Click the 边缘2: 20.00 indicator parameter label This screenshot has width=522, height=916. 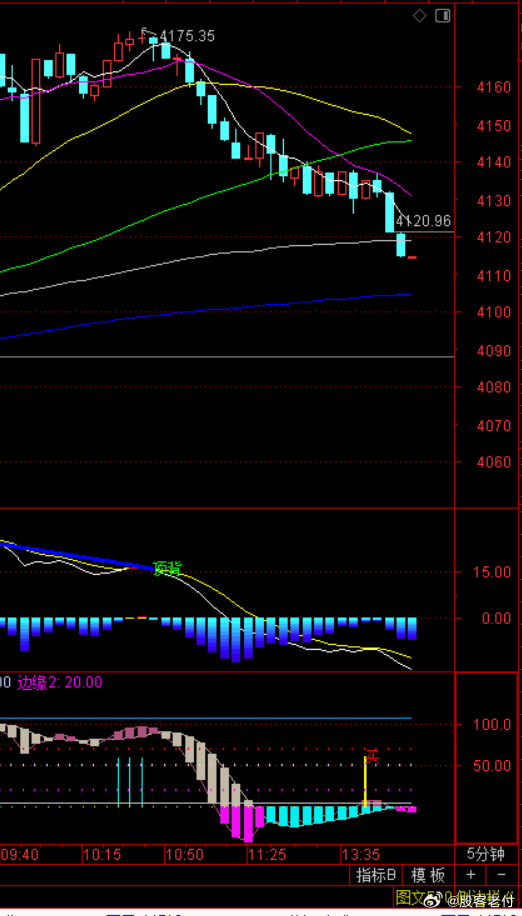(x=60, y=682)
